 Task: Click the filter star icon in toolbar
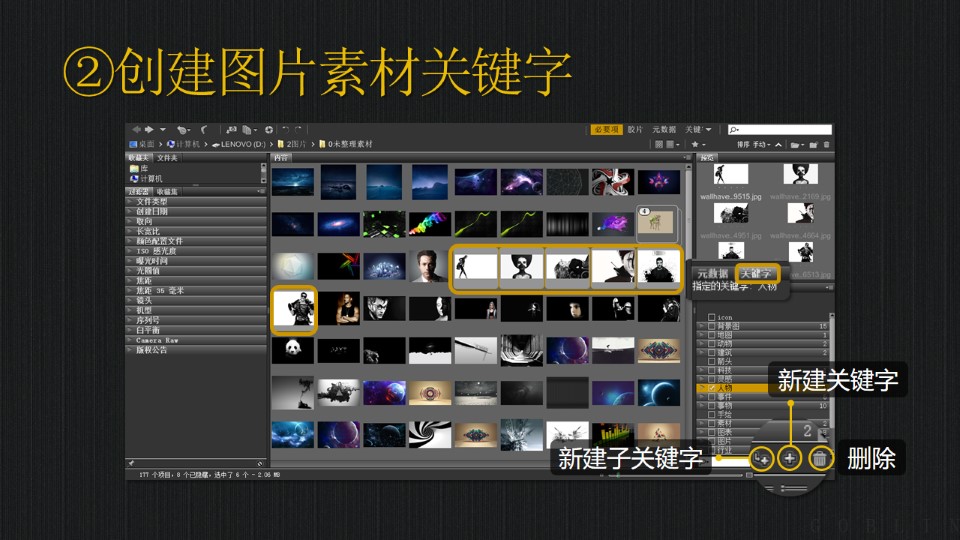point(694,144)
